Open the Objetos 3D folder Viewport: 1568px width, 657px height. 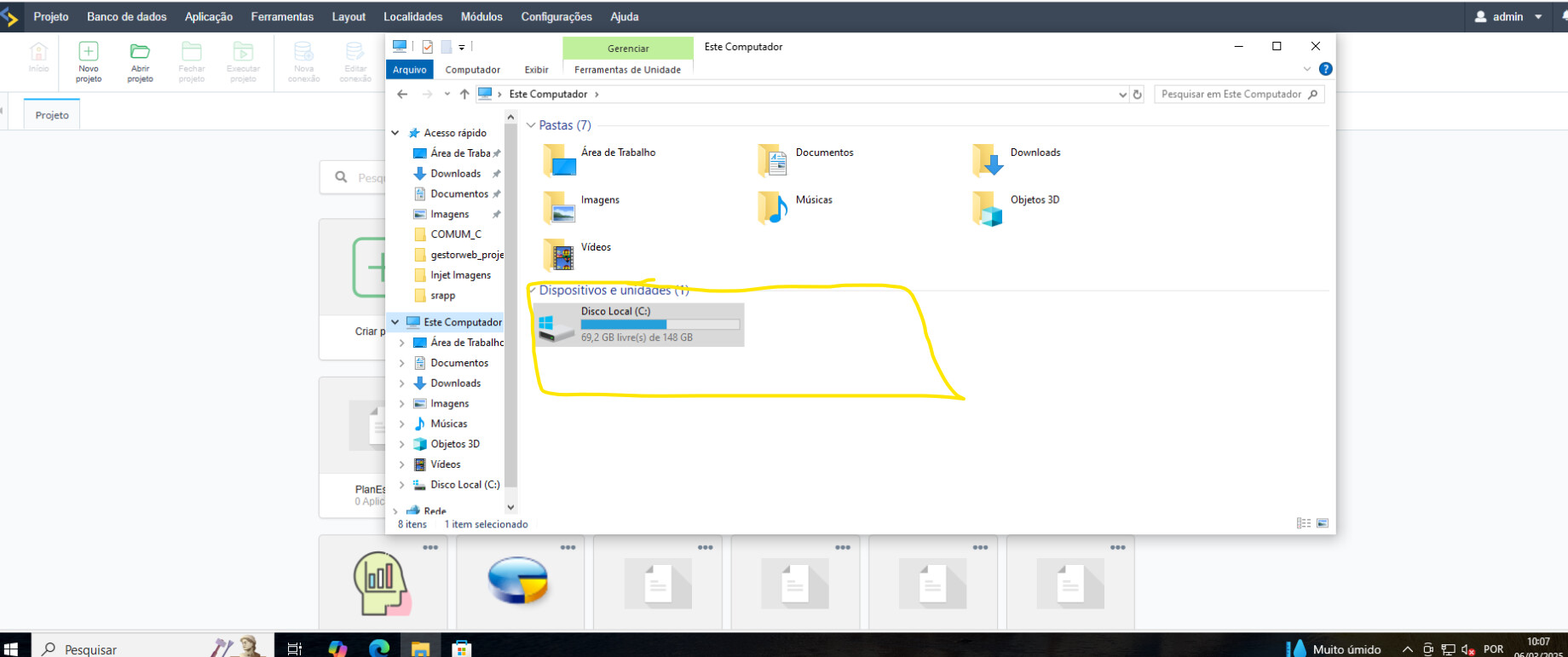[988, 207]
